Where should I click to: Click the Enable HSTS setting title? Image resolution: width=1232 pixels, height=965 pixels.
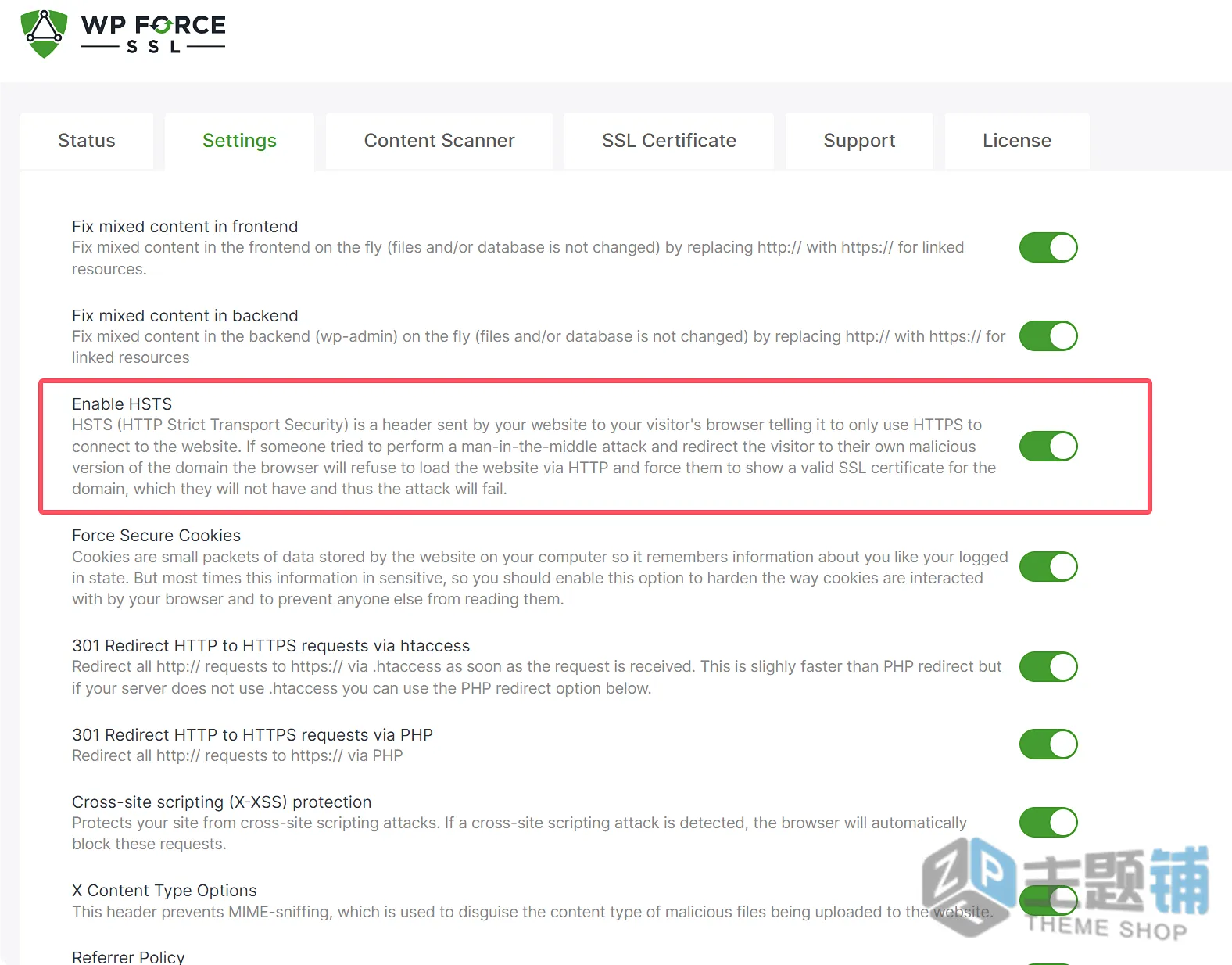(122, 404)
